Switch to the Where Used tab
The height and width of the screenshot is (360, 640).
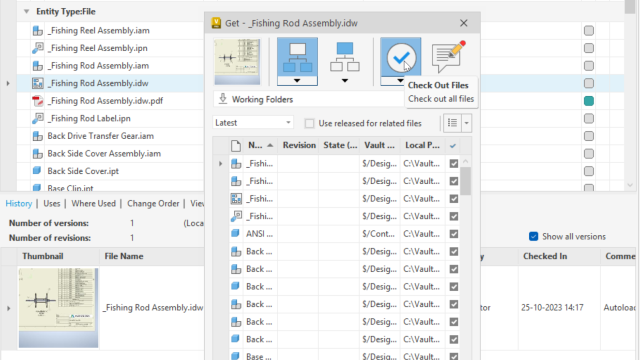(x=93, y=204)
